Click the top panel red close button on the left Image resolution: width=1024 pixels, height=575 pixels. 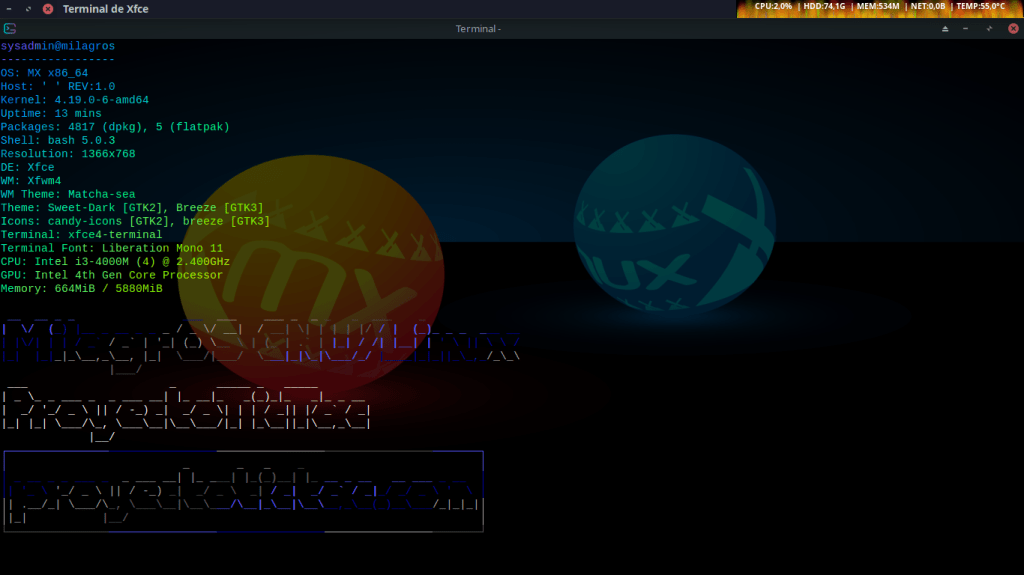click(47, 9)
